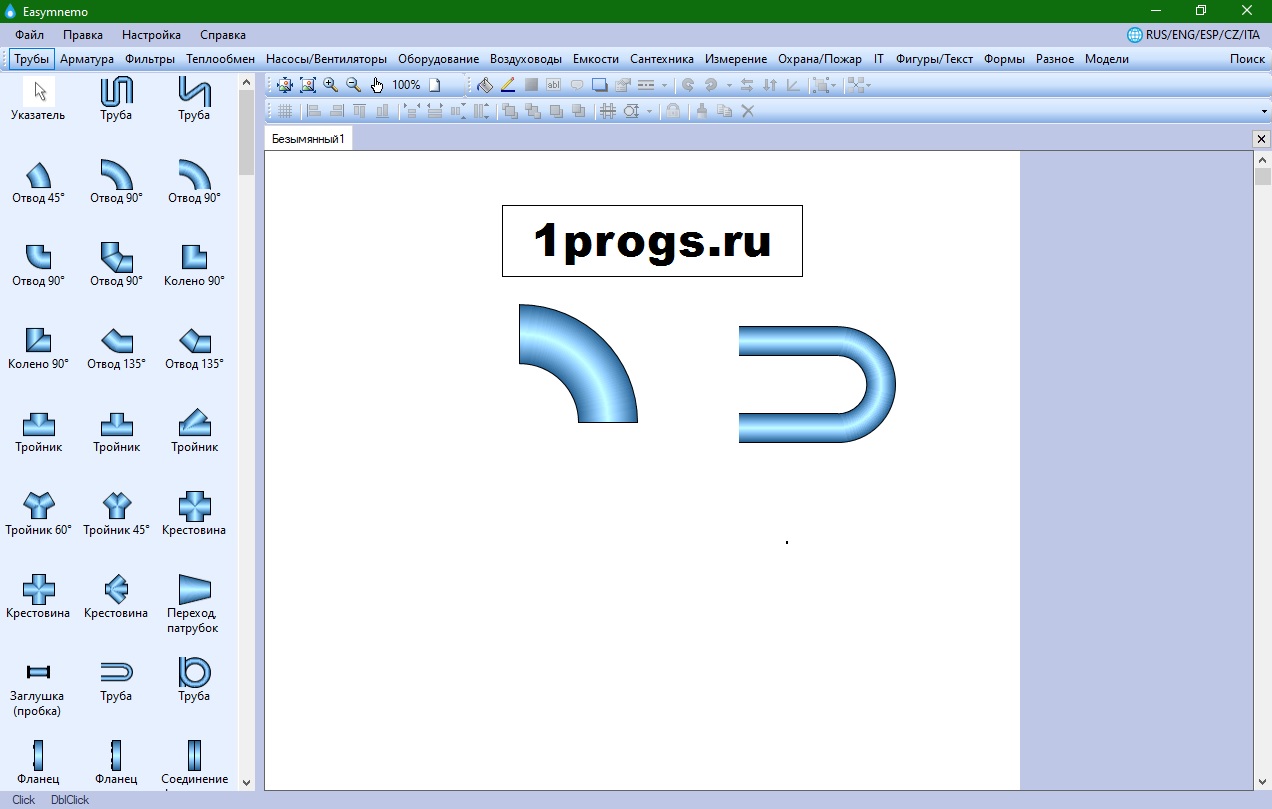Open the Правка menu
This screenshot has height=809, width=1272.
click(82, 35)
